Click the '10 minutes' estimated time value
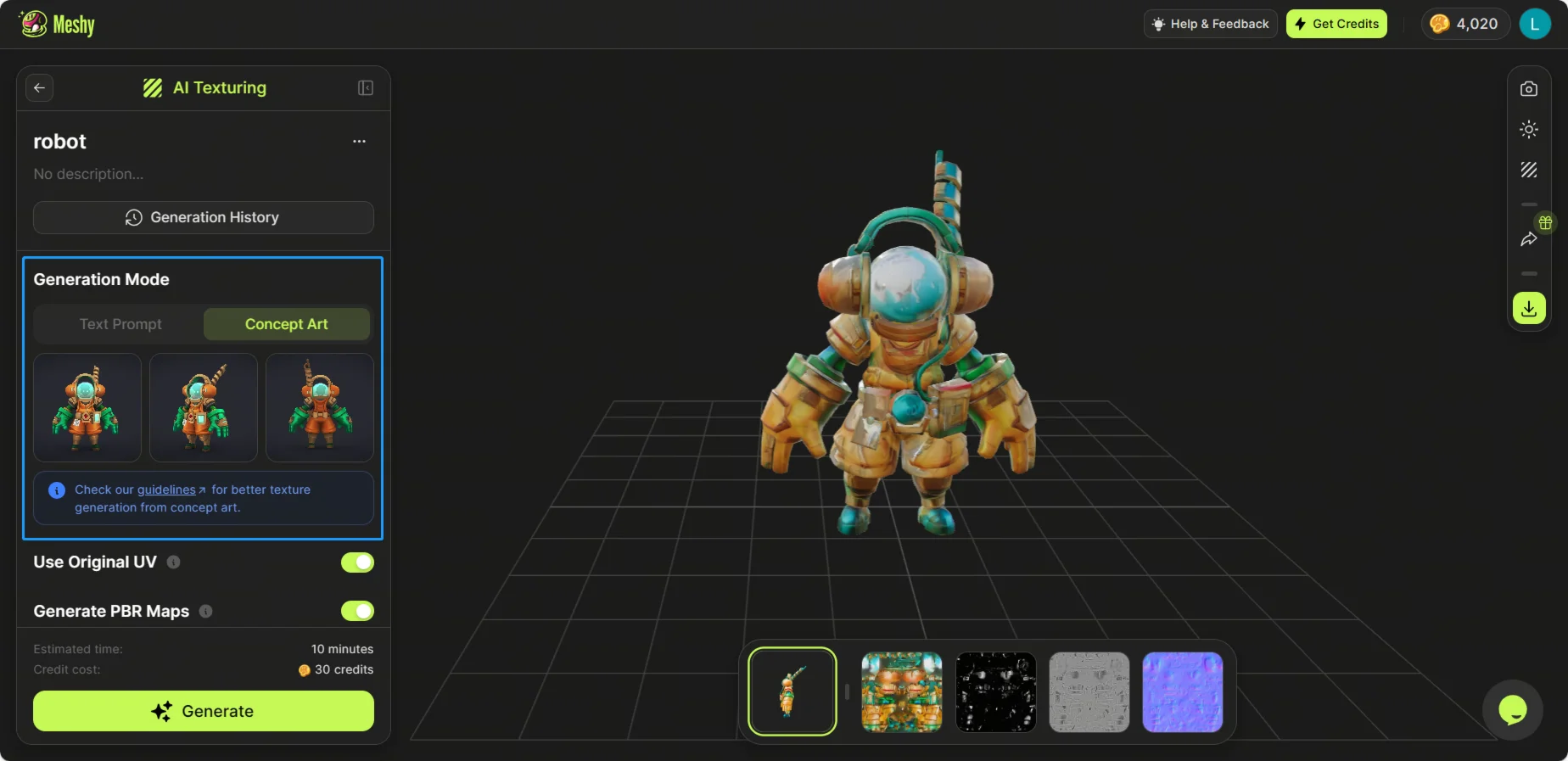1568x761 pixels. click(x=342, y=649)
